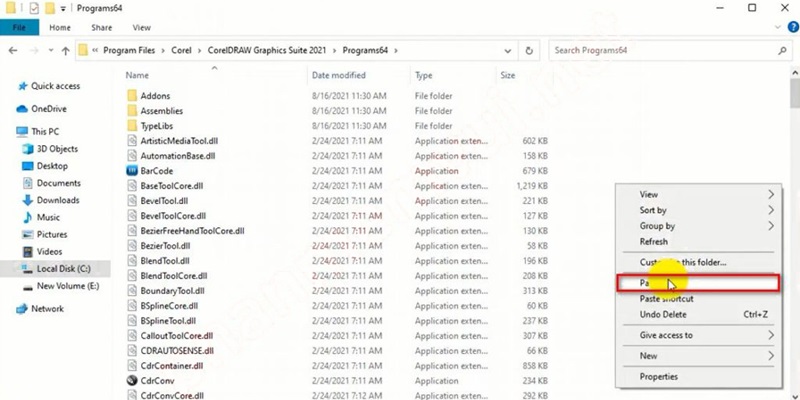Screen dimensions: 800x400
Task: Select the Addons folder icon
Action: coord(132,95)
